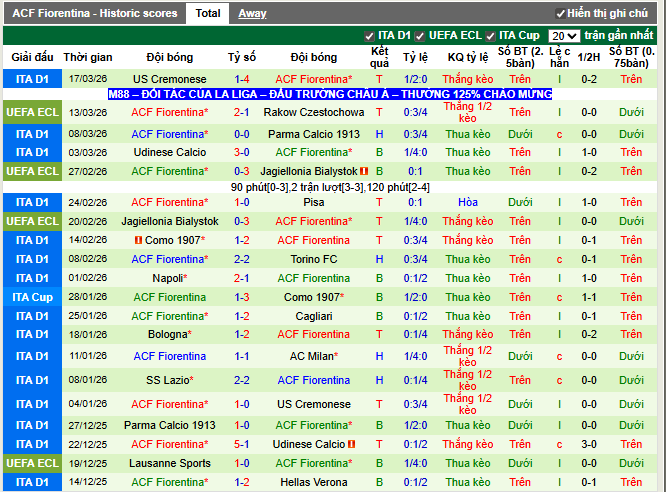Click the Tỷ số column header

click(x=241, y=57)
